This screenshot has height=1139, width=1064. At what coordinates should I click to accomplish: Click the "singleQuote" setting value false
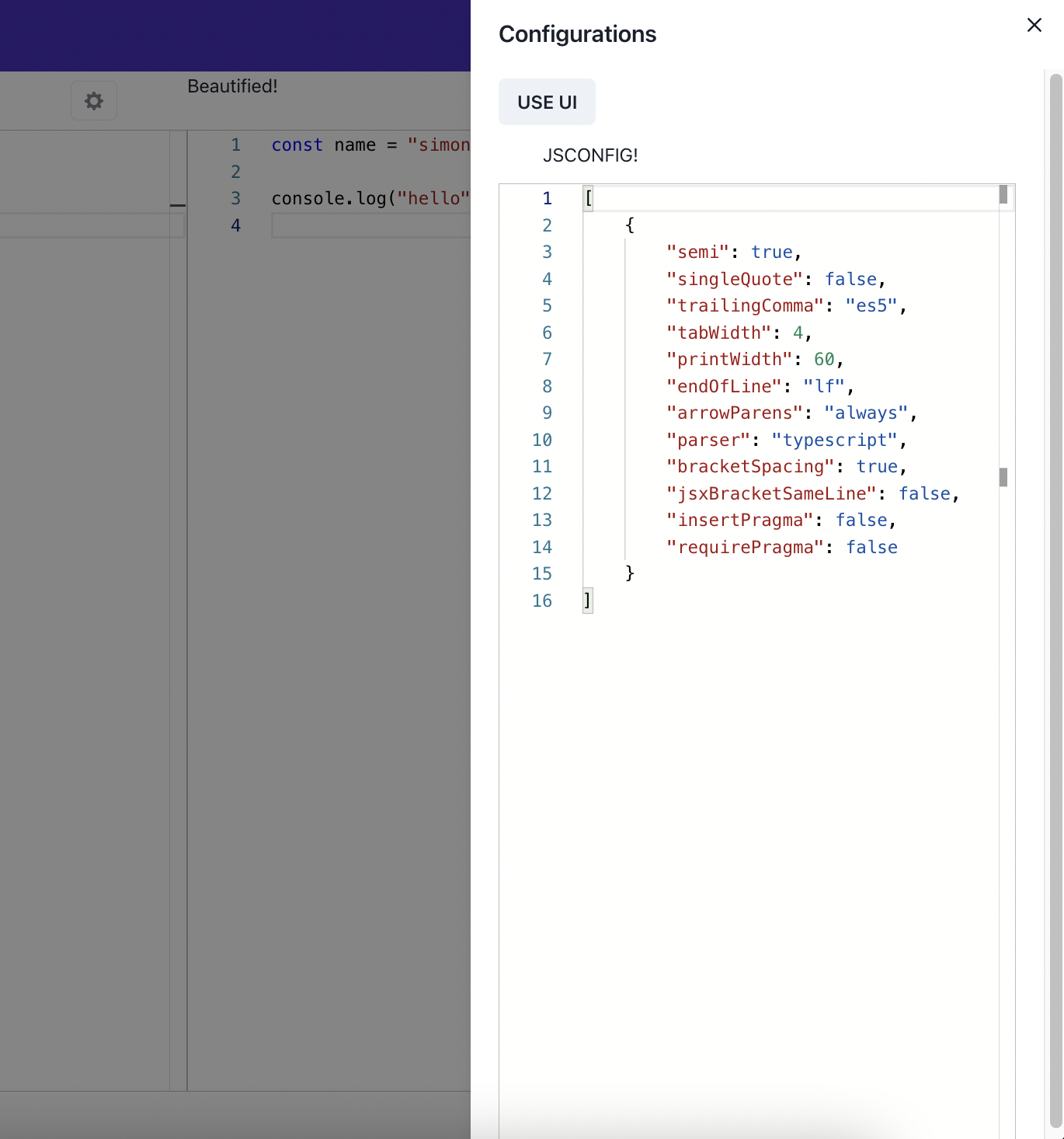click(851, 279)
